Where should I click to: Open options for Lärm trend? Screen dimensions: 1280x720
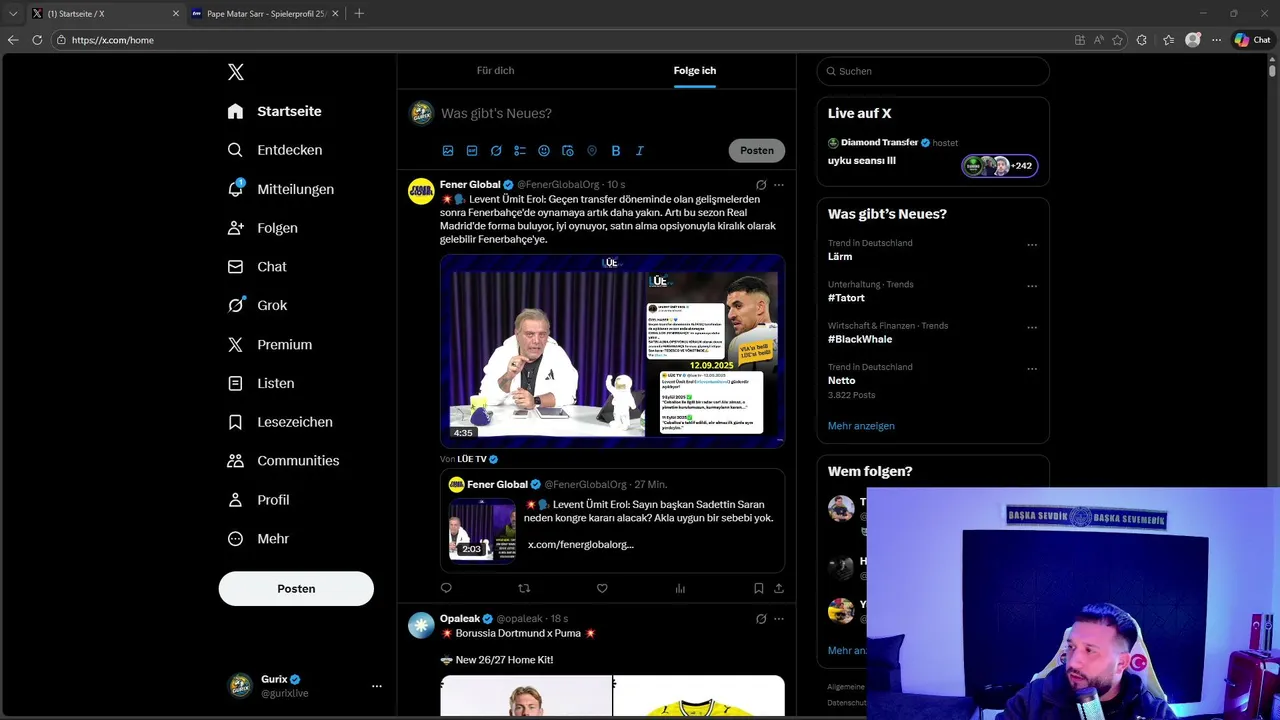1032,245
